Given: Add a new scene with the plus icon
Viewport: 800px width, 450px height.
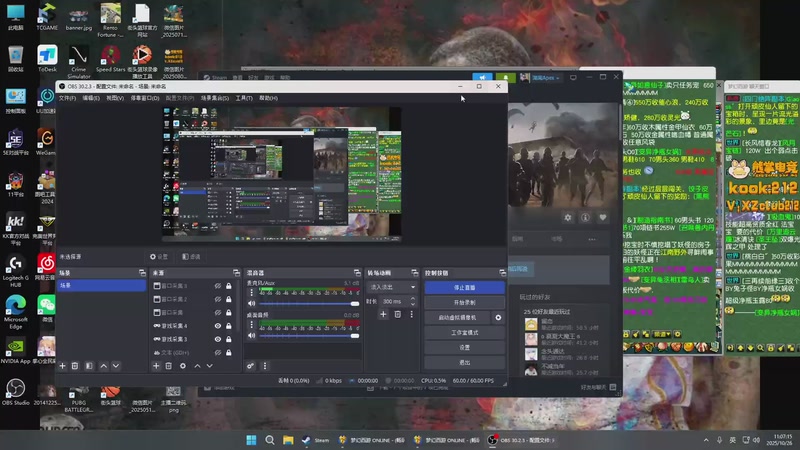Looking at the screenshot, I should tap(62, 366).
